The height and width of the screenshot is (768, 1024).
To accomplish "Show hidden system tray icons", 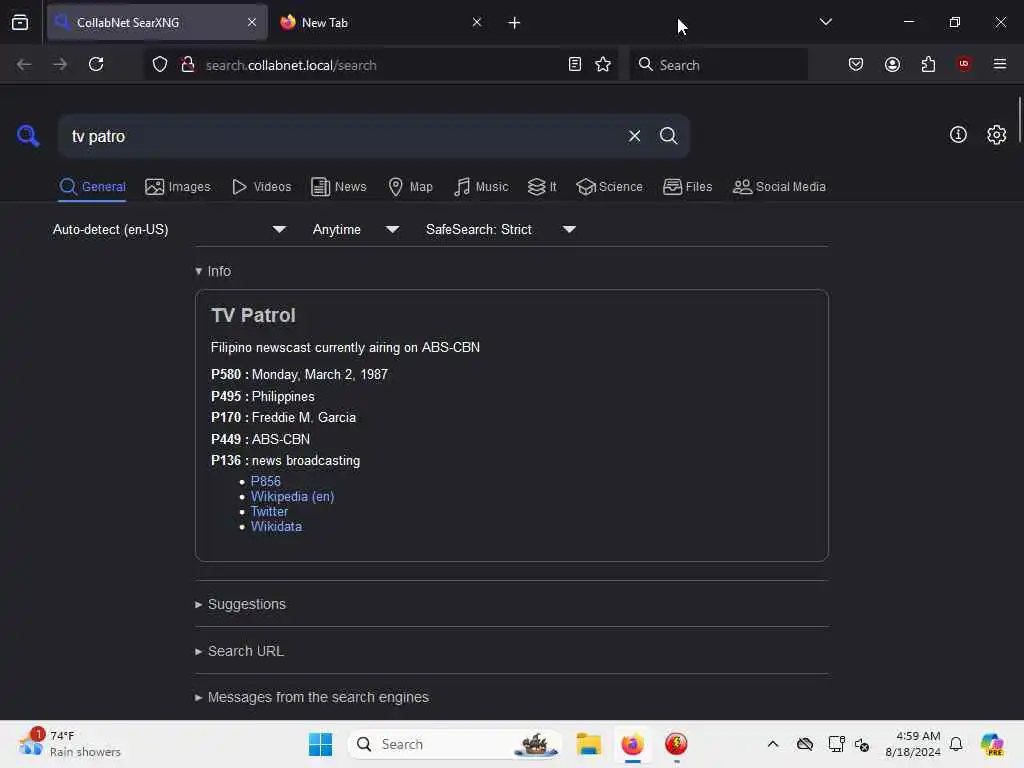I will tap(773, 744).
